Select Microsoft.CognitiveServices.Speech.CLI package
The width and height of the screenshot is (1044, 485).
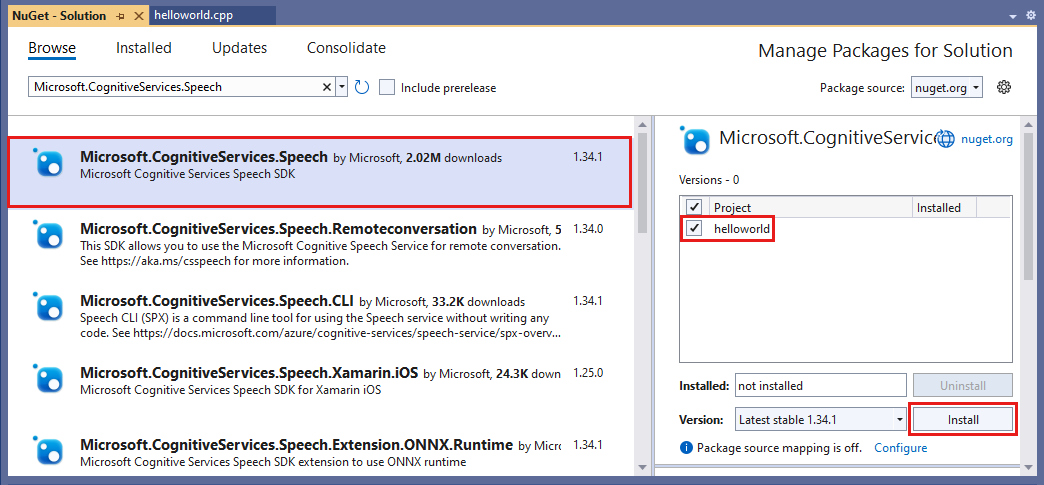[x=320, y=316]
